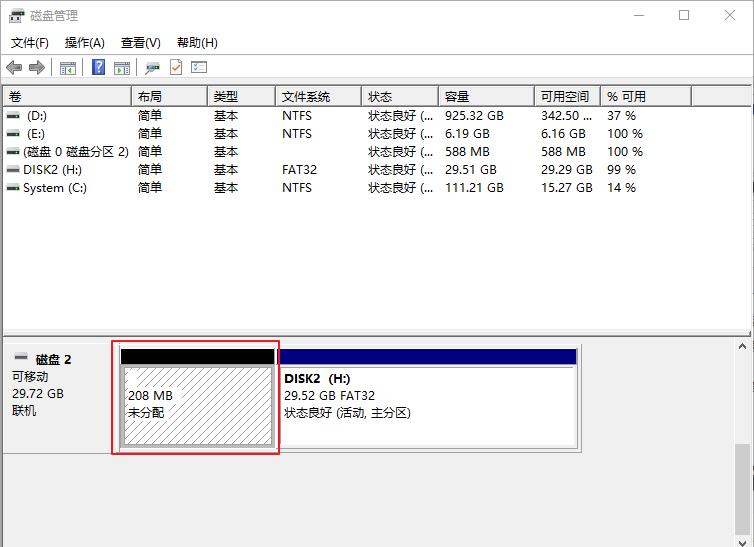The image size is (754, 547).
Task: Click the FAT32 file system cell
Action: pos(299,170)
